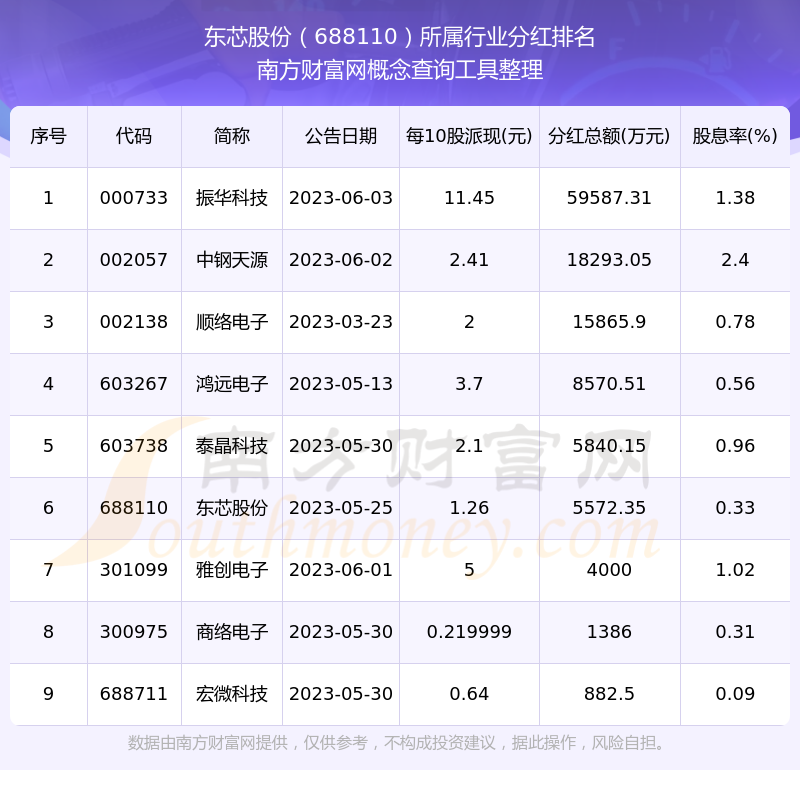Click the 股息率(%) column header
The width and height of the screenshot is (800, 792).
735,136
